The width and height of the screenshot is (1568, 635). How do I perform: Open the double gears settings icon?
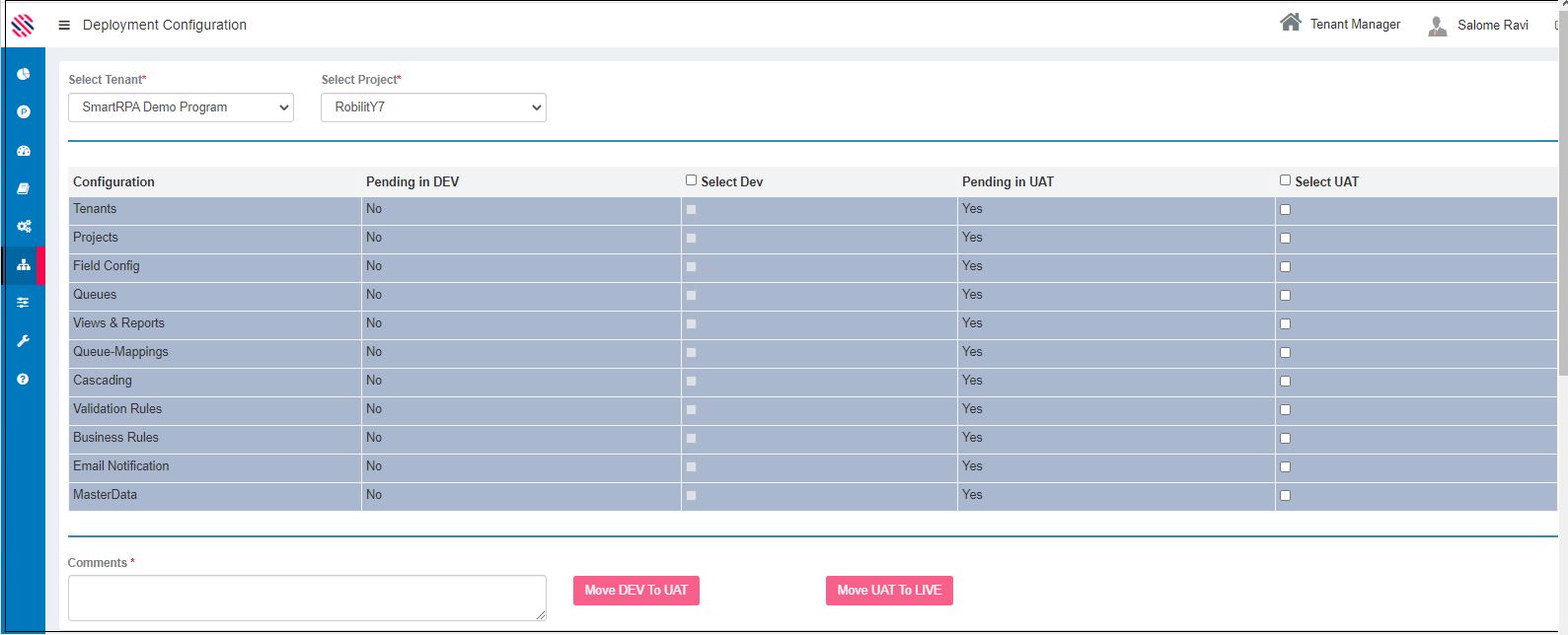[24, 227]
